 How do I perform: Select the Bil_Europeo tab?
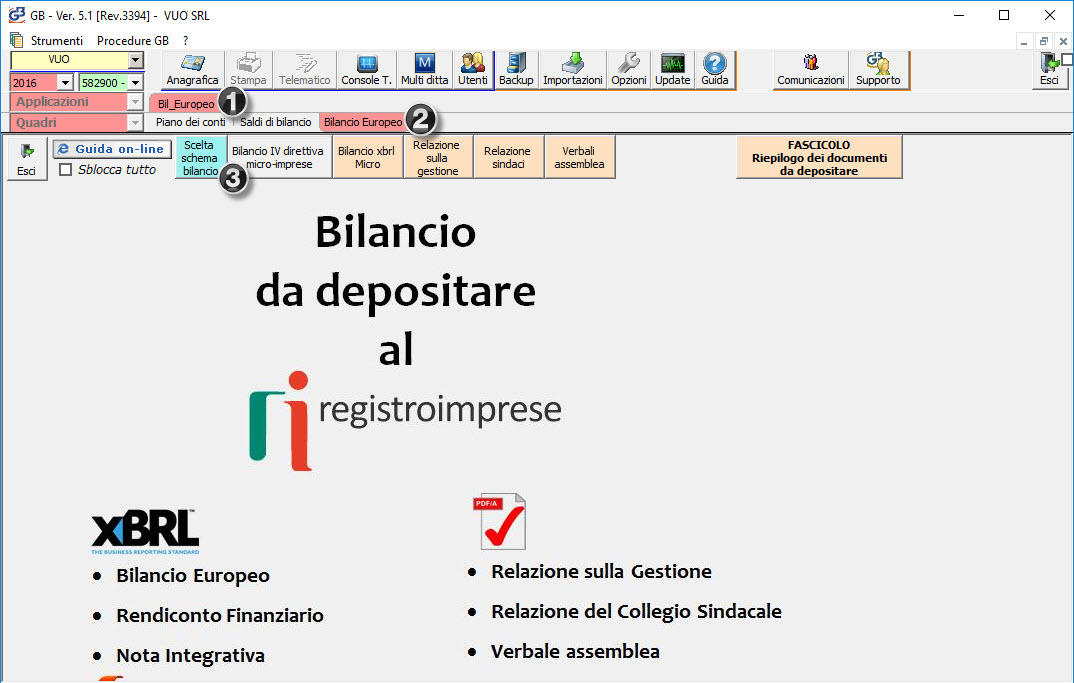[186, 104]
